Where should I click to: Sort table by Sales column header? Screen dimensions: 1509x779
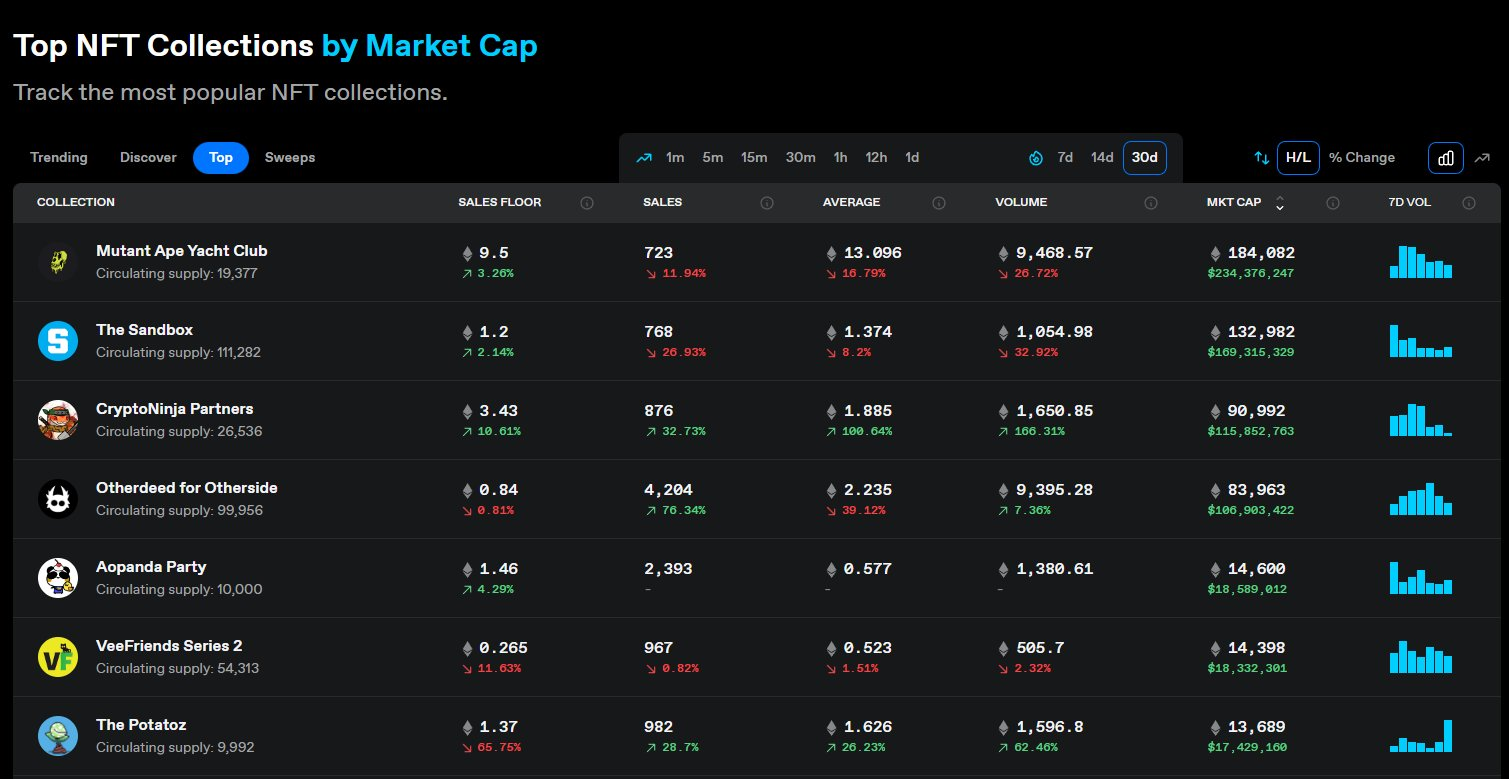pyautogui.click(x=662, y=202)
